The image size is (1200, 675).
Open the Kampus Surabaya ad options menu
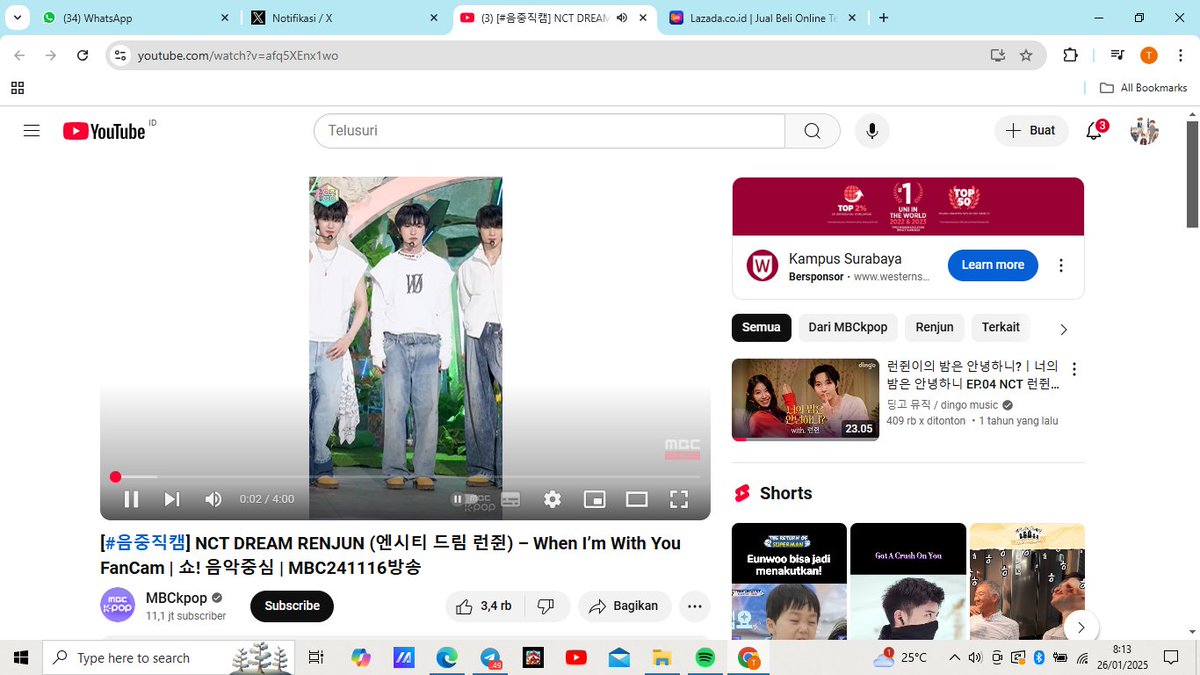pos(1061,266)
